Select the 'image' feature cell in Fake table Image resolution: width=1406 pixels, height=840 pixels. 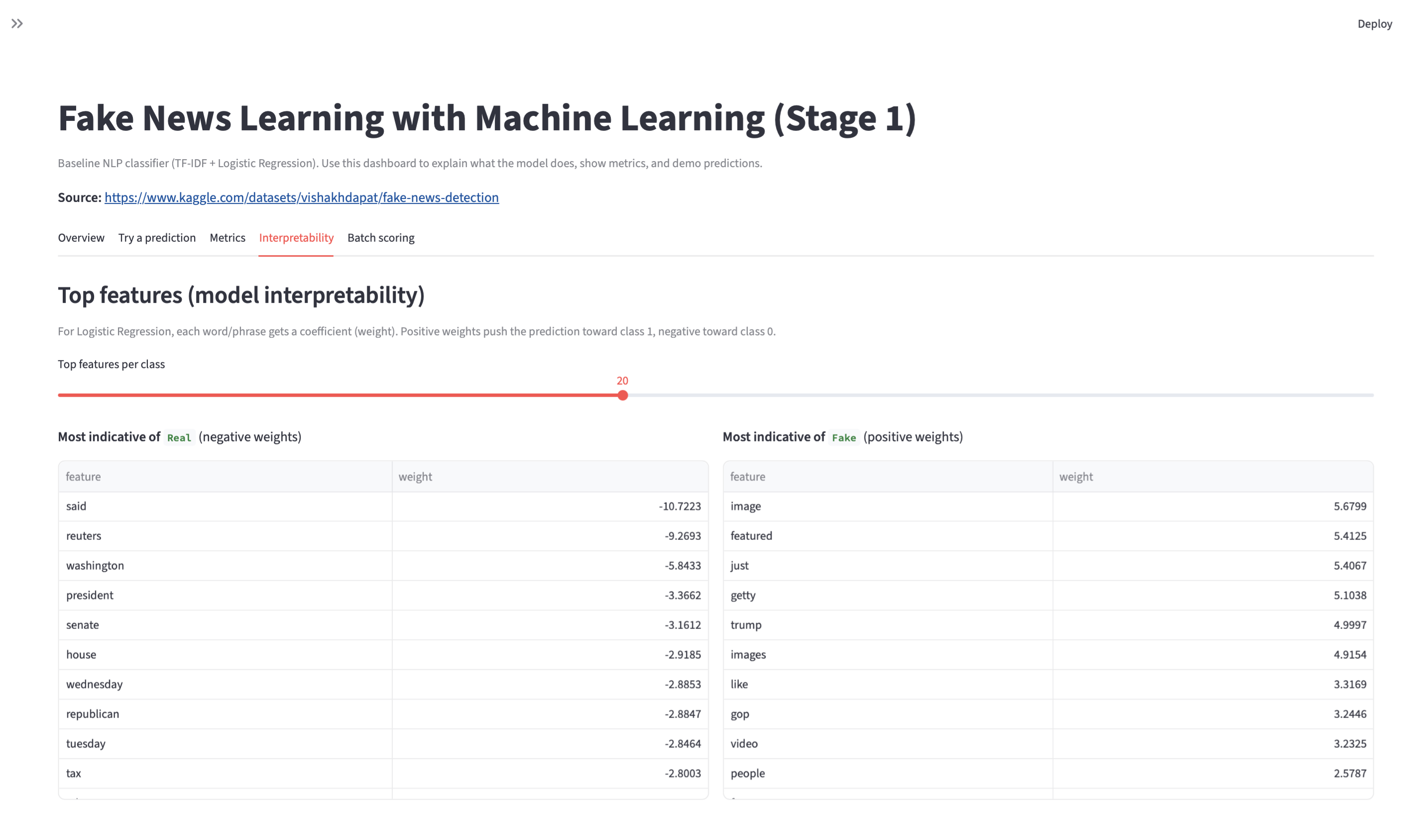887,506
